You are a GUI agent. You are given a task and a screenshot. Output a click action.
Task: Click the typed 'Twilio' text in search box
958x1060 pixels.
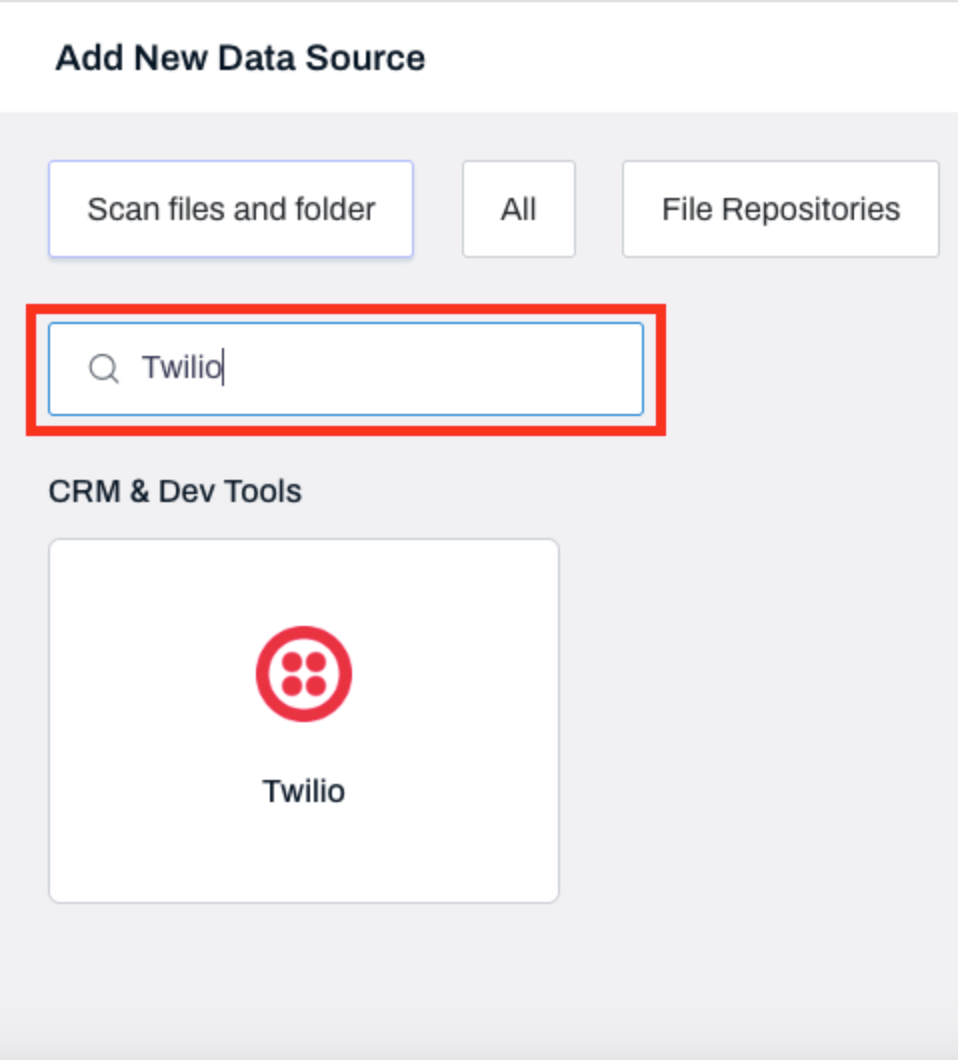pyautogui.click(x=180, y=368)
